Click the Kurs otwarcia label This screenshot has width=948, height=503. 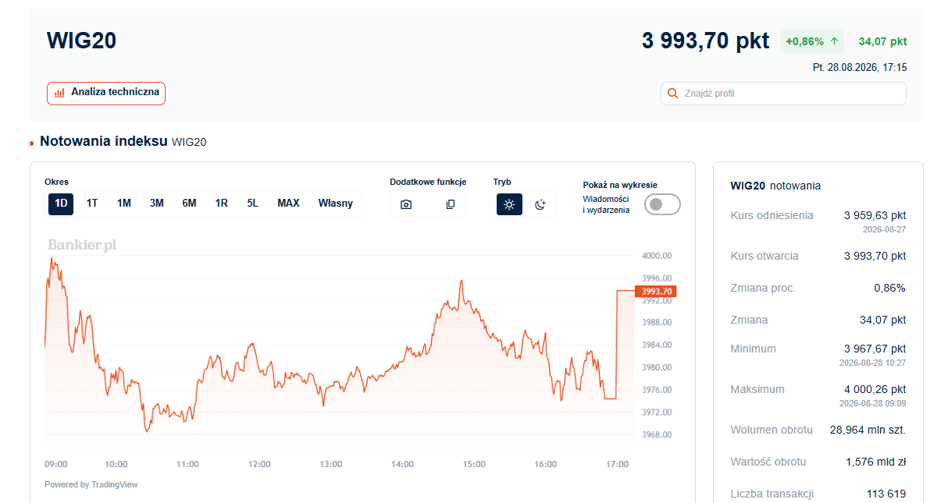pyautogui.click(x=764, y=256)
